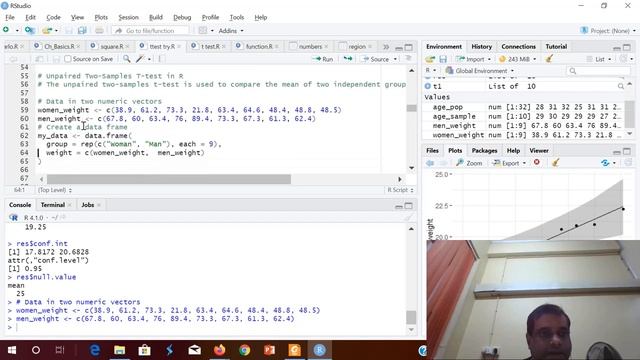The image size is (640, 360).
Task: Show more editor tabs chevron
Action: (386, 47)
